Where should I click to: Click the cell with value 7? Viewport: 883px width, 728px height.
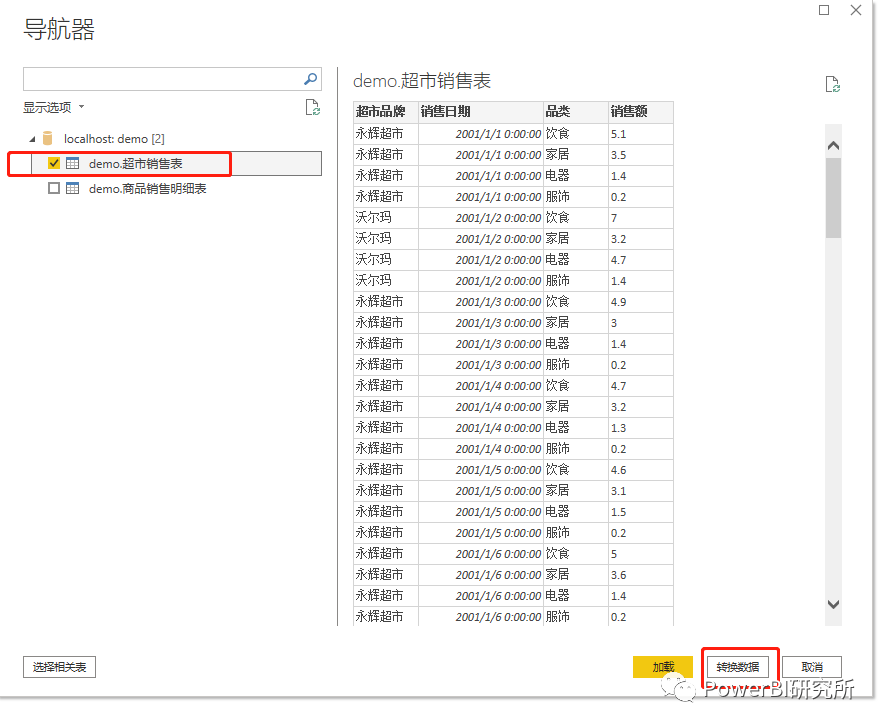[x=641, y=217]
